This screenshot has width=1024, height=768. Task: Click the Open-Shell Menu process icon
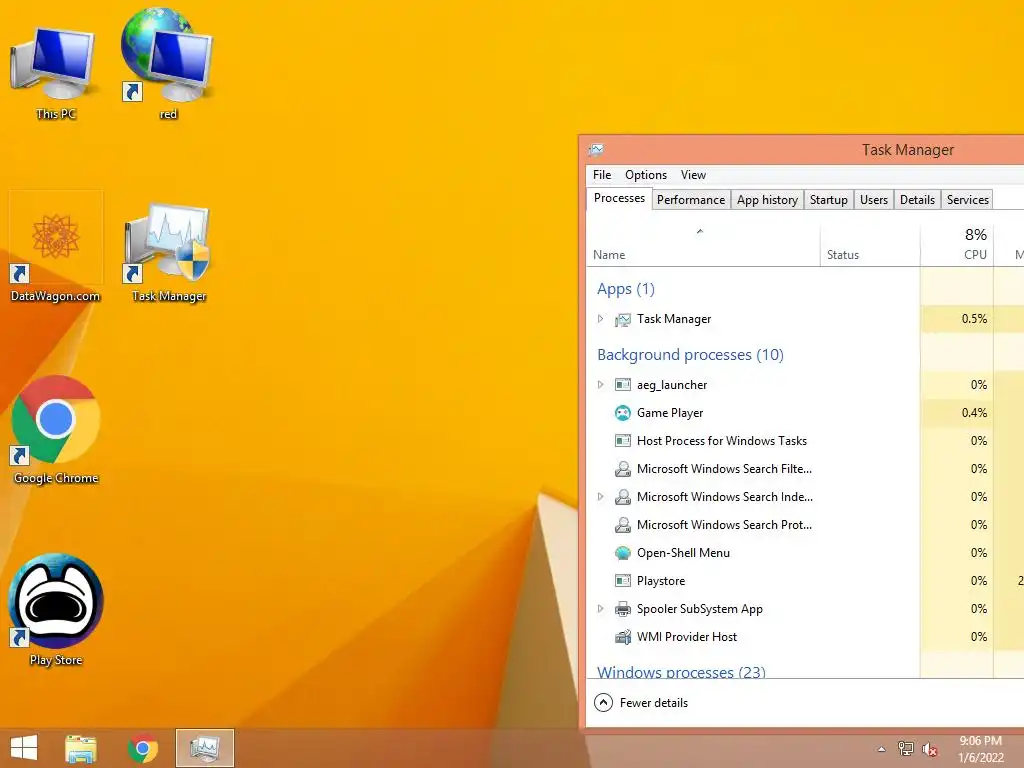pyautogui.click(x=623, y=553)
